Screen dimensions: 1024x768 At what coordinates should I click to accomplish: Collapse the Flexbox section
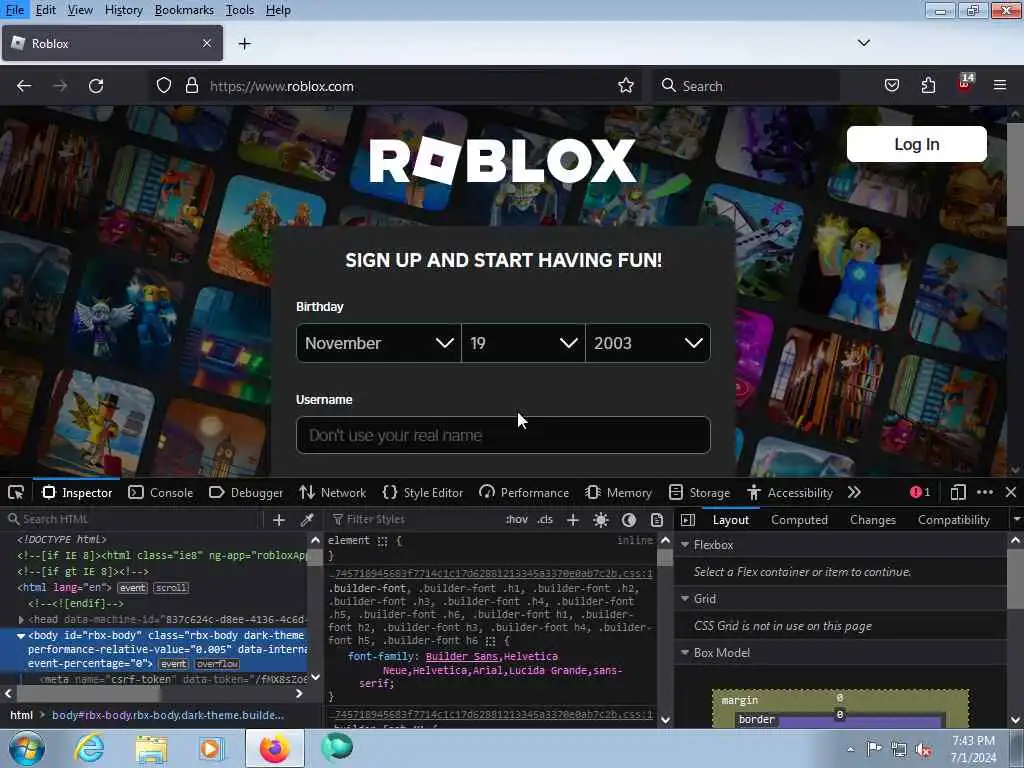(x=685, y=545)
